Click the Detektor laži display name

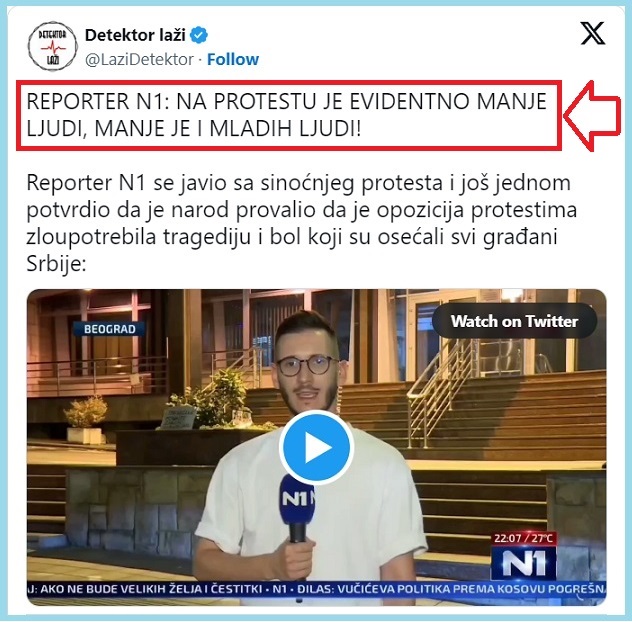coord(135,35)
